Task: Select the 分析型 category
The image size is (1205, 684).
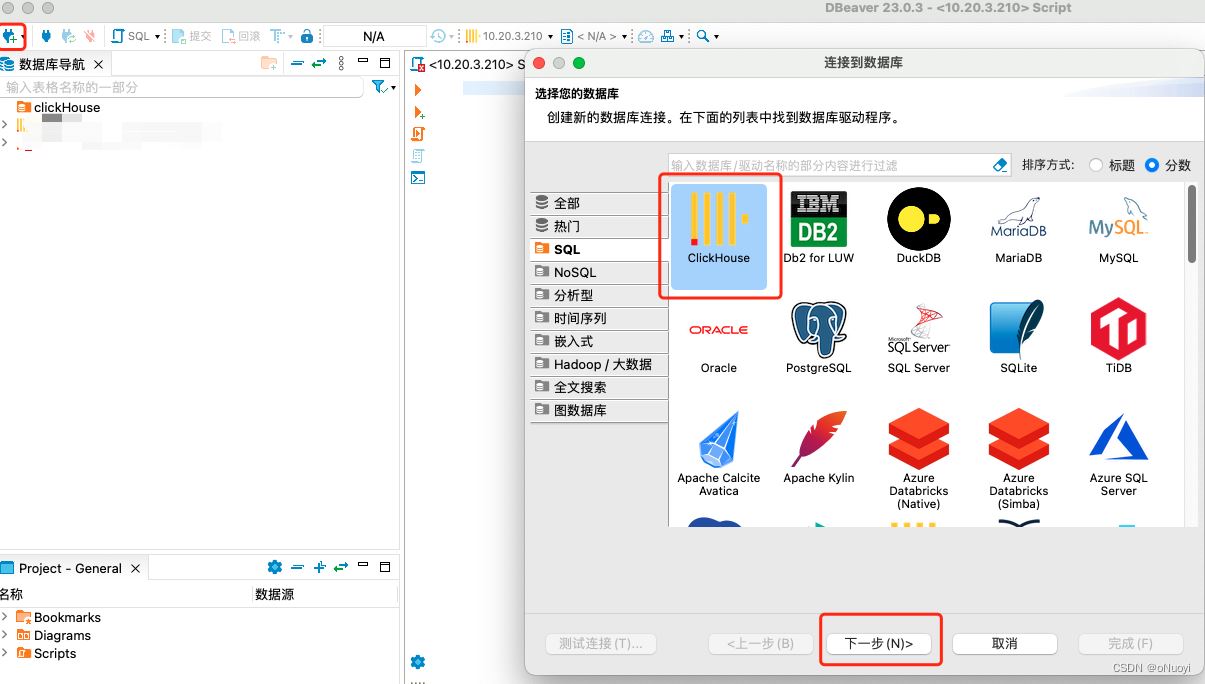Action: (599, 295)
